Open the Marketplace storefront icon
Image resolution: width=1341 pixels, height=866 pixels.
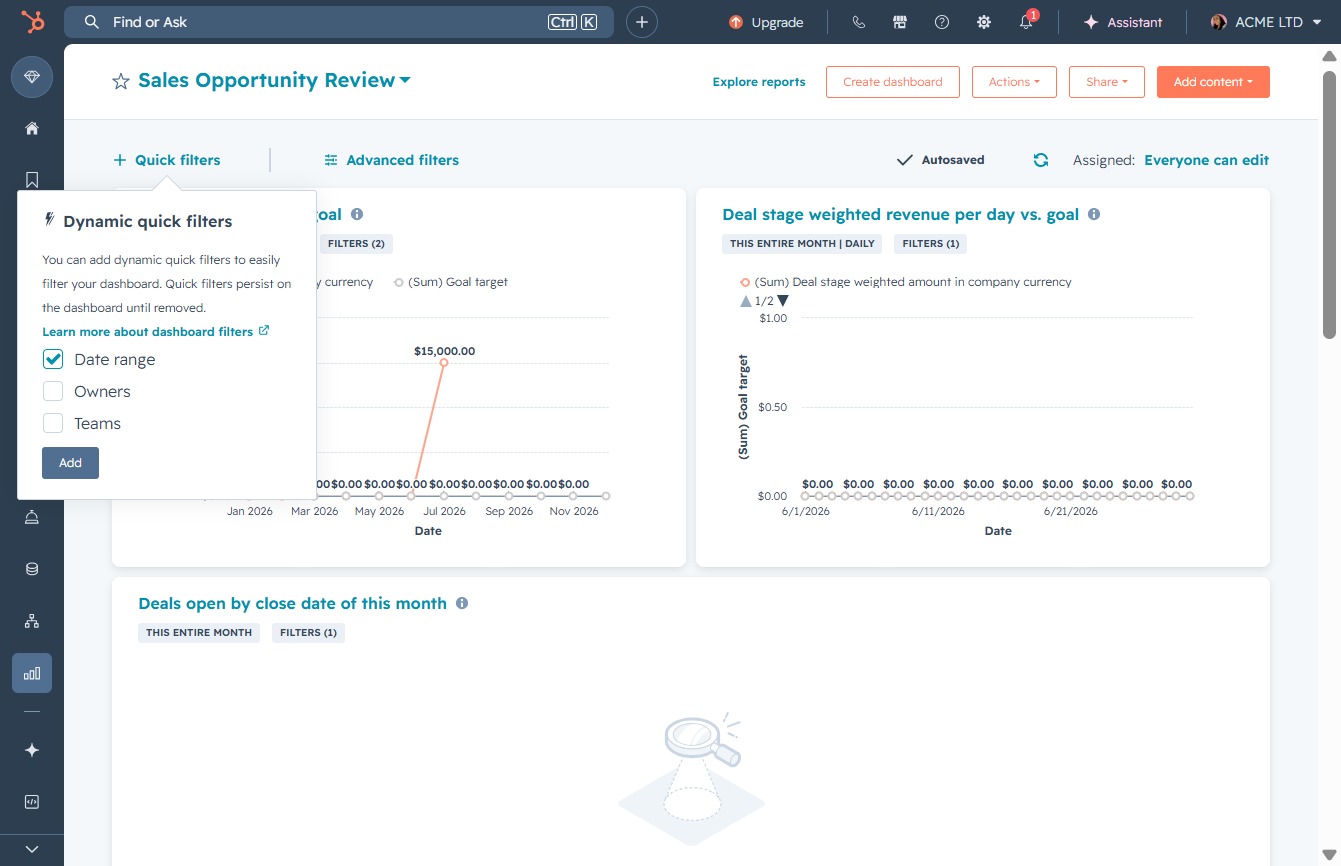900,22
